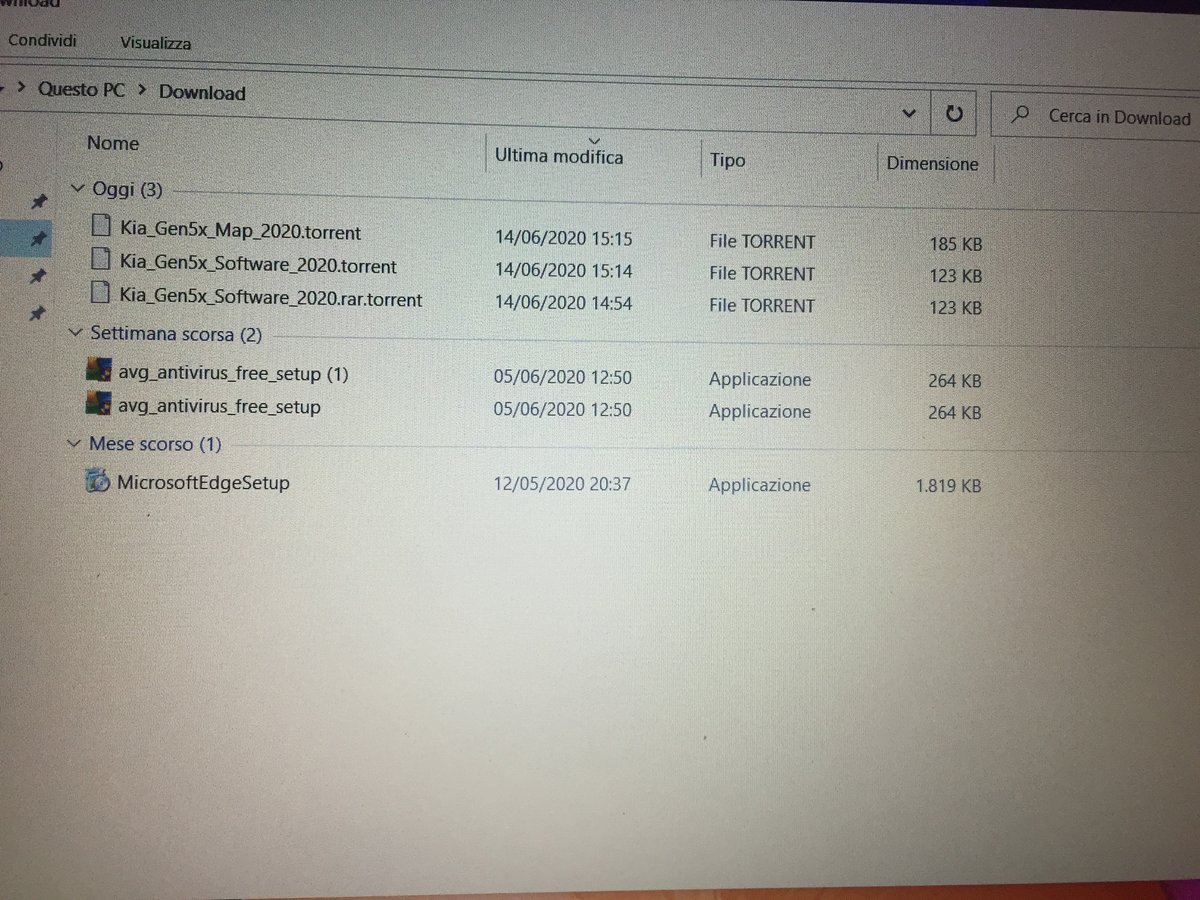Click the third quick access pin icon

coord(37,275)
